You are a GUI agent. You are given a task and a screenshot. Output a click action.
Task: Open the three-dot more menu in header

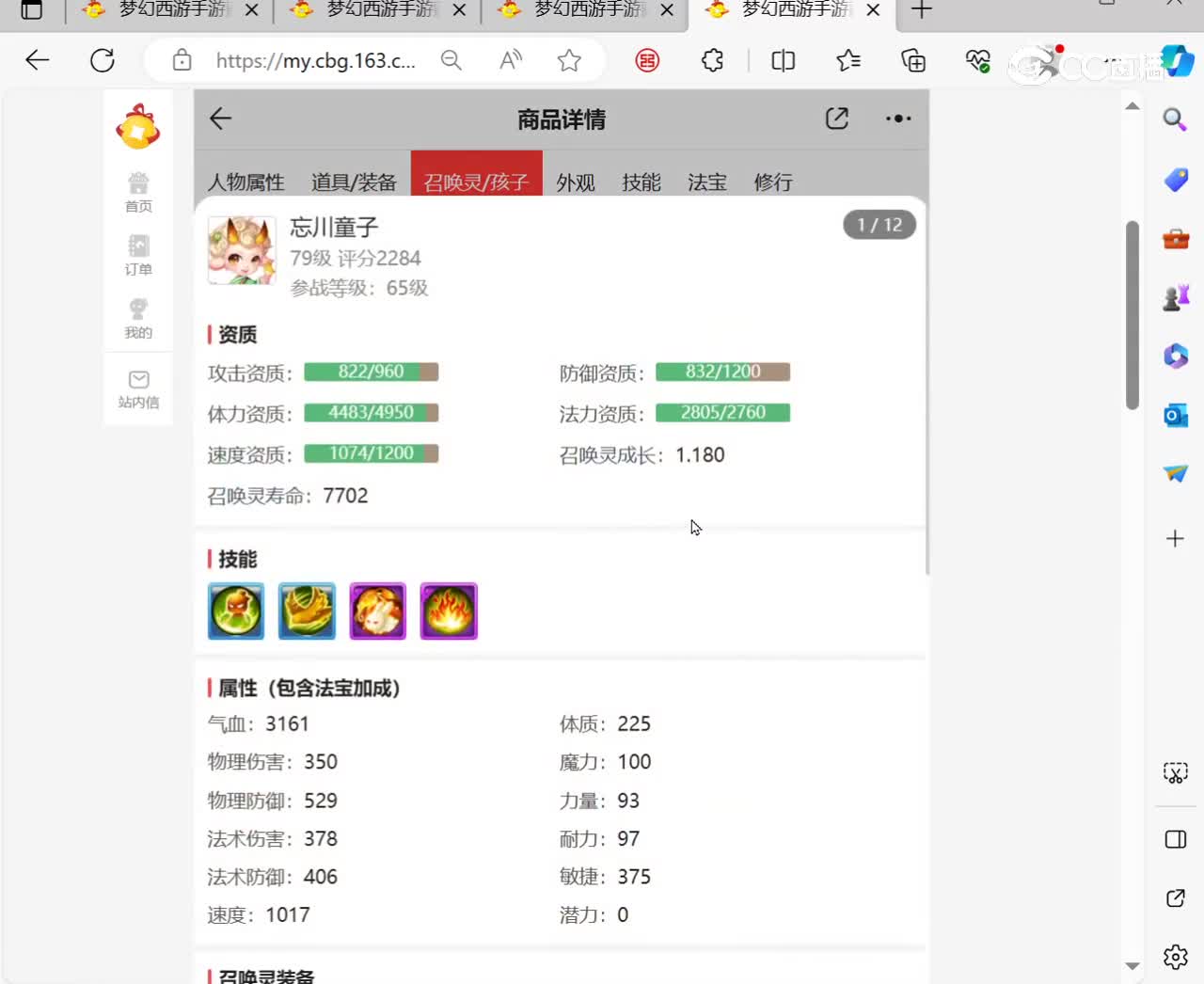point(898,119)
